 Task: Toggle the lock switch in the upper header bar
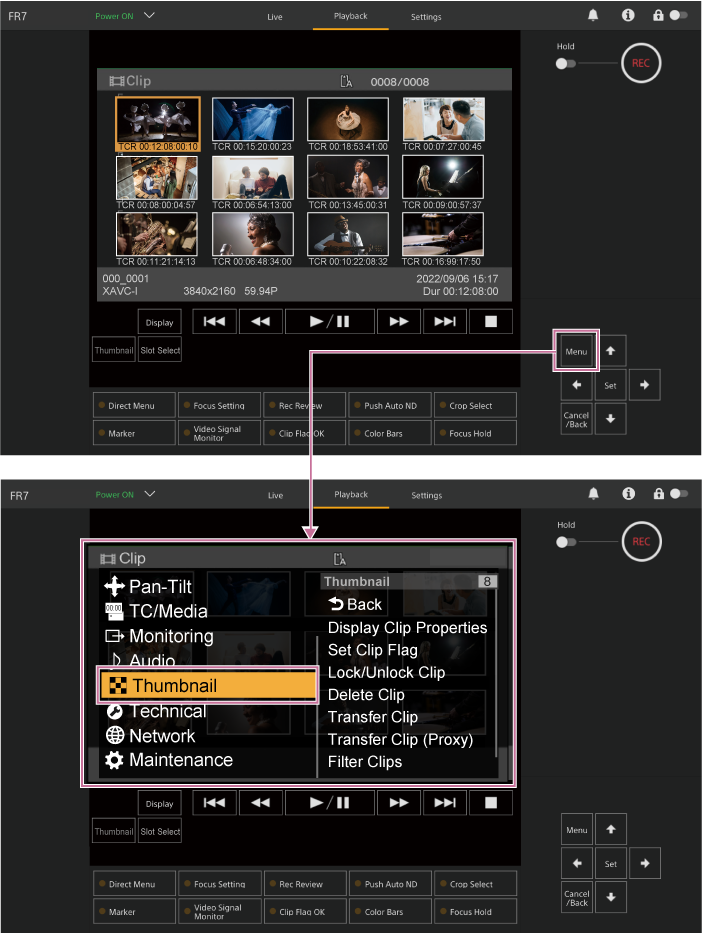tap(678, 16)
